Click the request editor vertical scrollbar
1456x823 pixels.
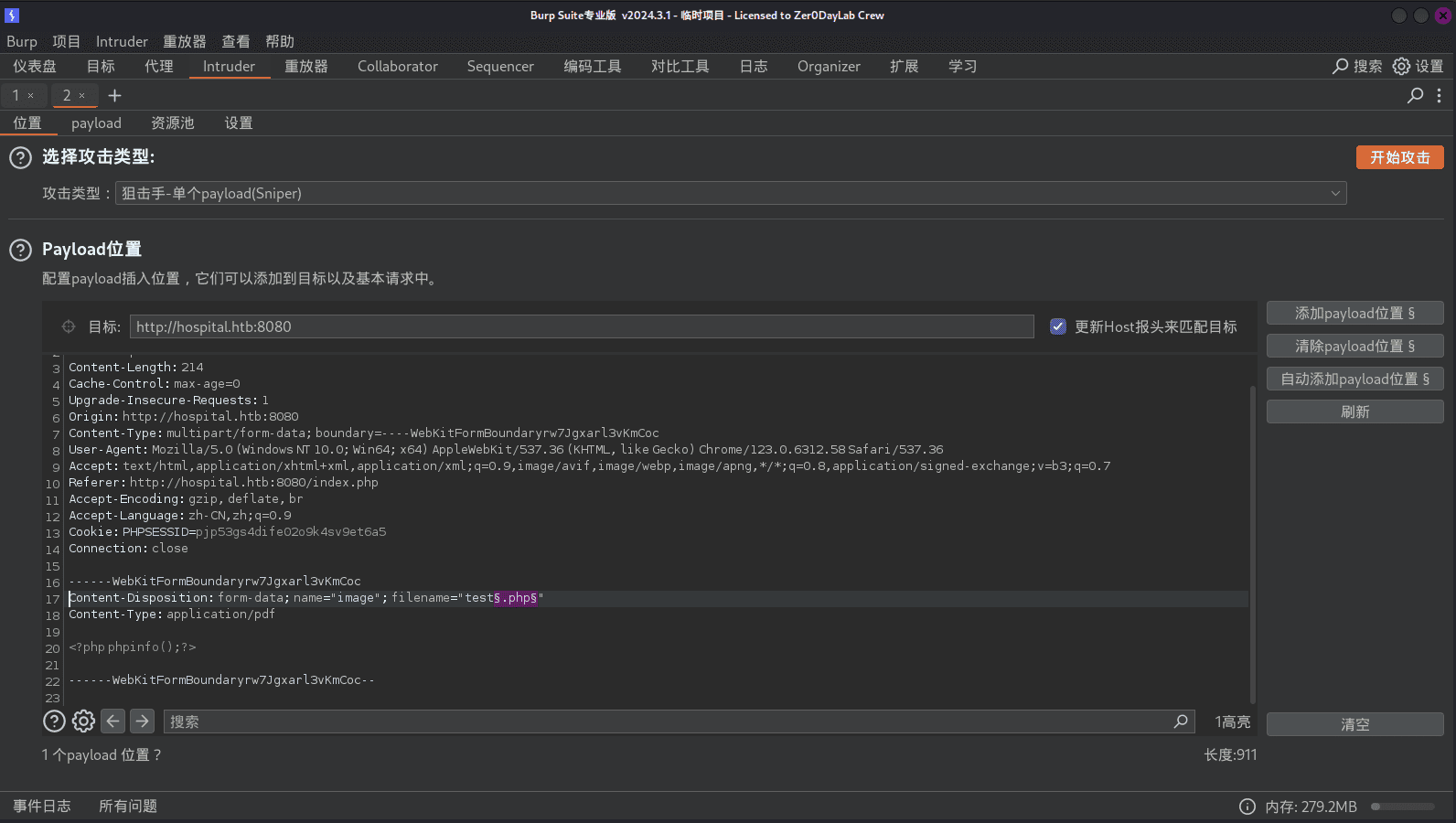[x=1253, y=544]
